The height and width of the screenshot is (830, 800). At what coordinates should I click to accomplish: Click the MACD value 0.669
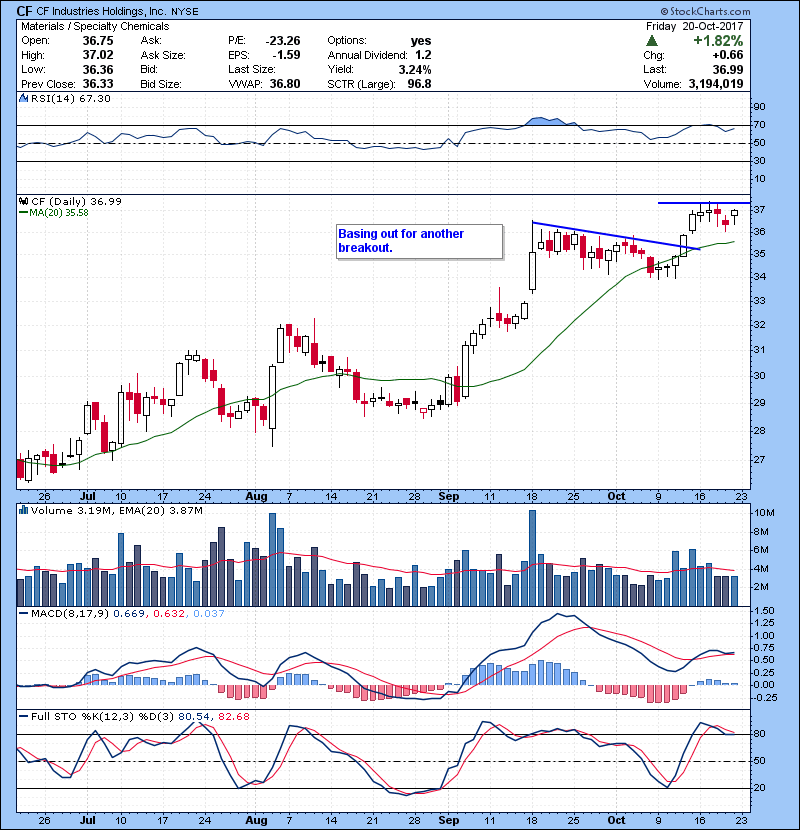tap(129, 614)
